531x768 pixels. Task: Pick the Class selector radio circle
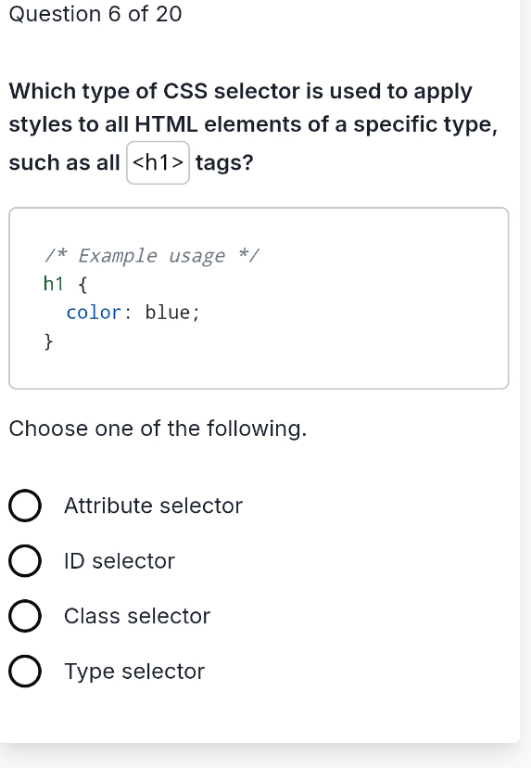coord(24,616)
